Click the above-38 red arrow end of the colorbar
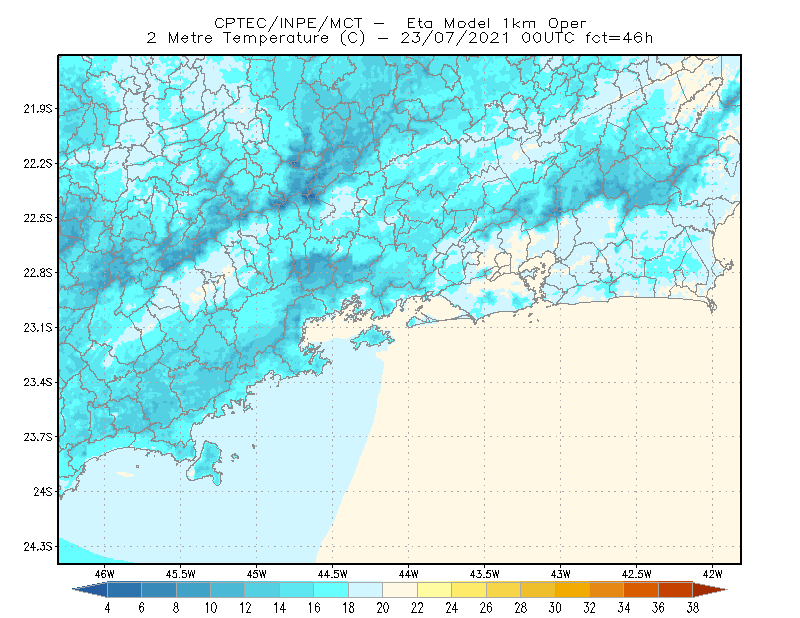The height and width of the screenshot is (618, 800). (709, 590)
